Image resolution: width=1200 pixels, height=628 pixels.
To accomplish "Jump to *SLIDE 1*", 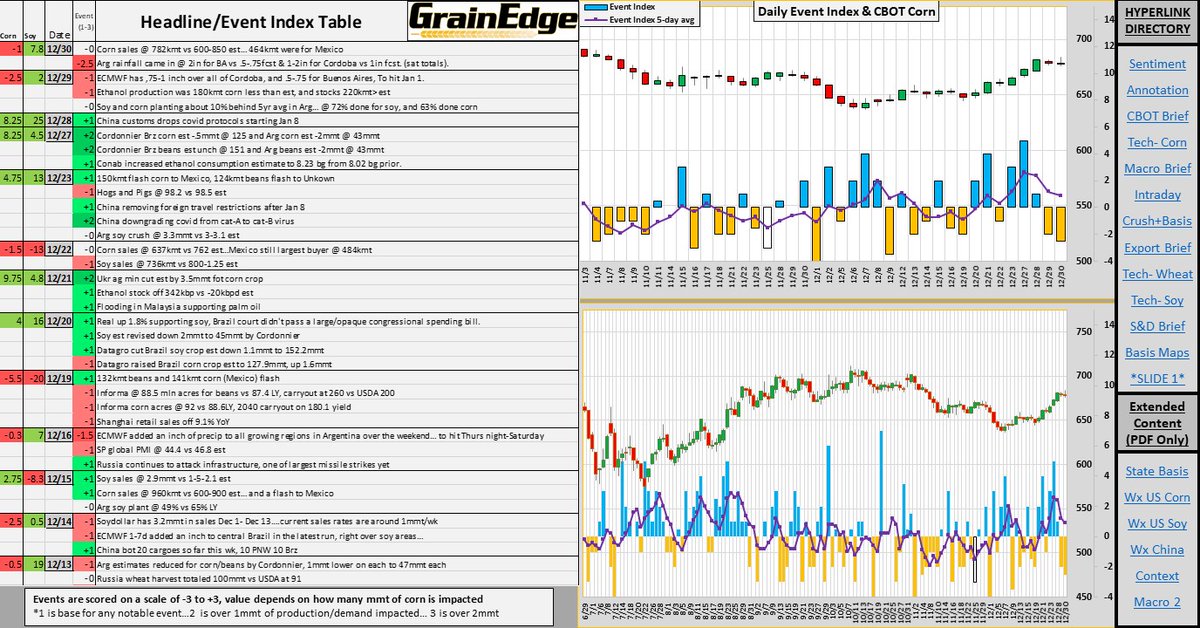I will click(1156, 377).
